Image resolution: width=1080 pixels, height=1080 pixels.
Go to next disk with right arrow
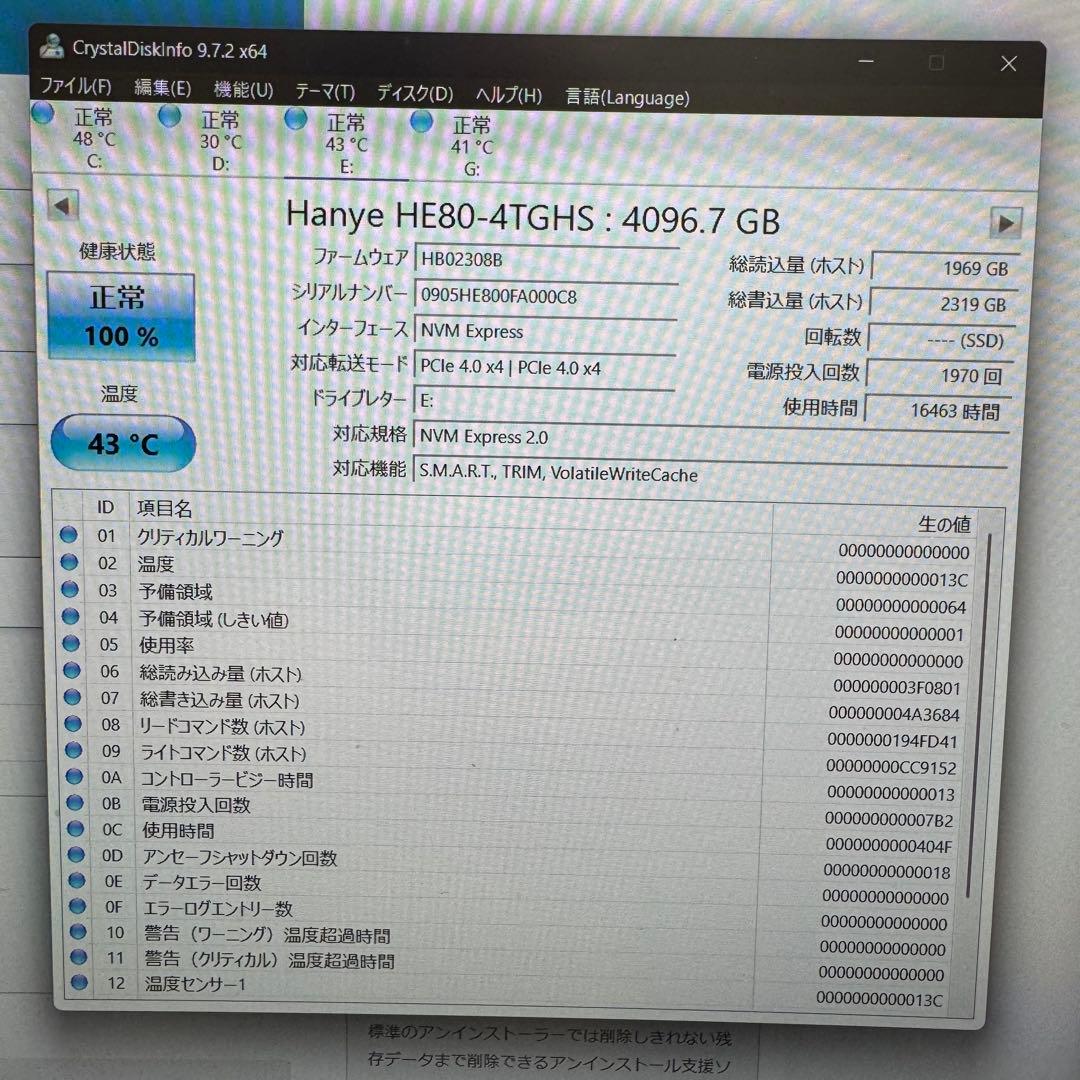[x=1006, y=223]
